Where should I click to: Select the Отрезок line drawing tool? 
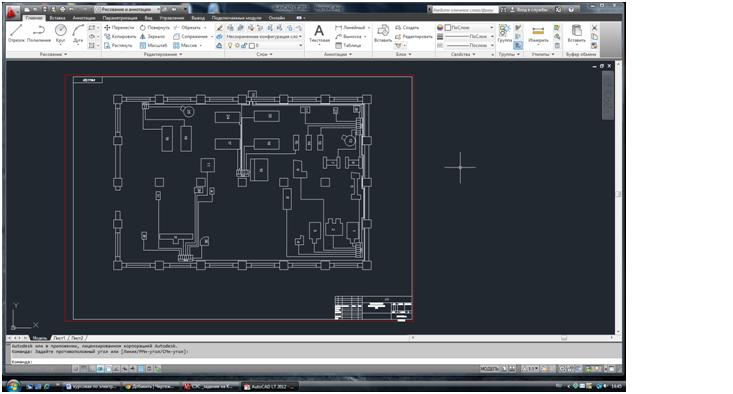tap(16, 34)
